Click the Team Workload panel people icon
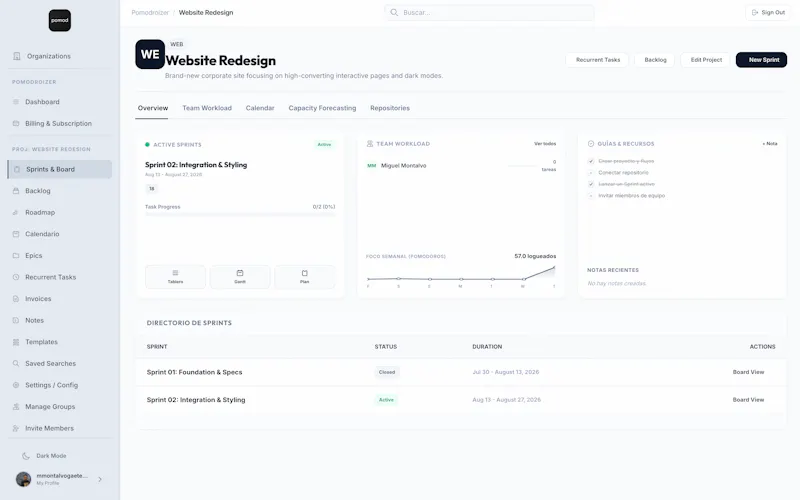The image size is (800, 500). (x=370, y=144)
